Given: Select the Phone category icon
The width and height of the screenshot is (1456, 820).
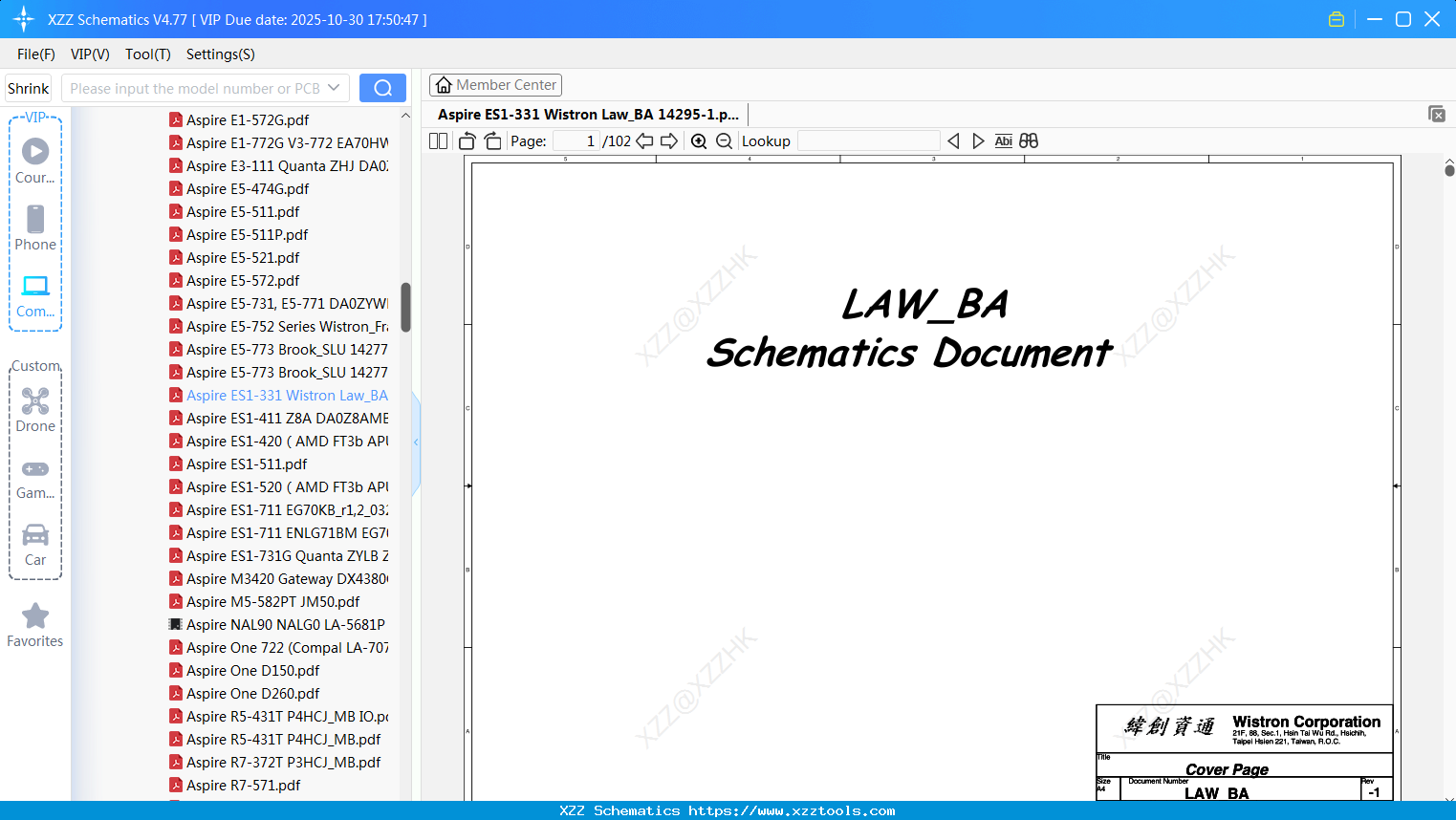Looking at the screenshot, I should tap(35, 228).
